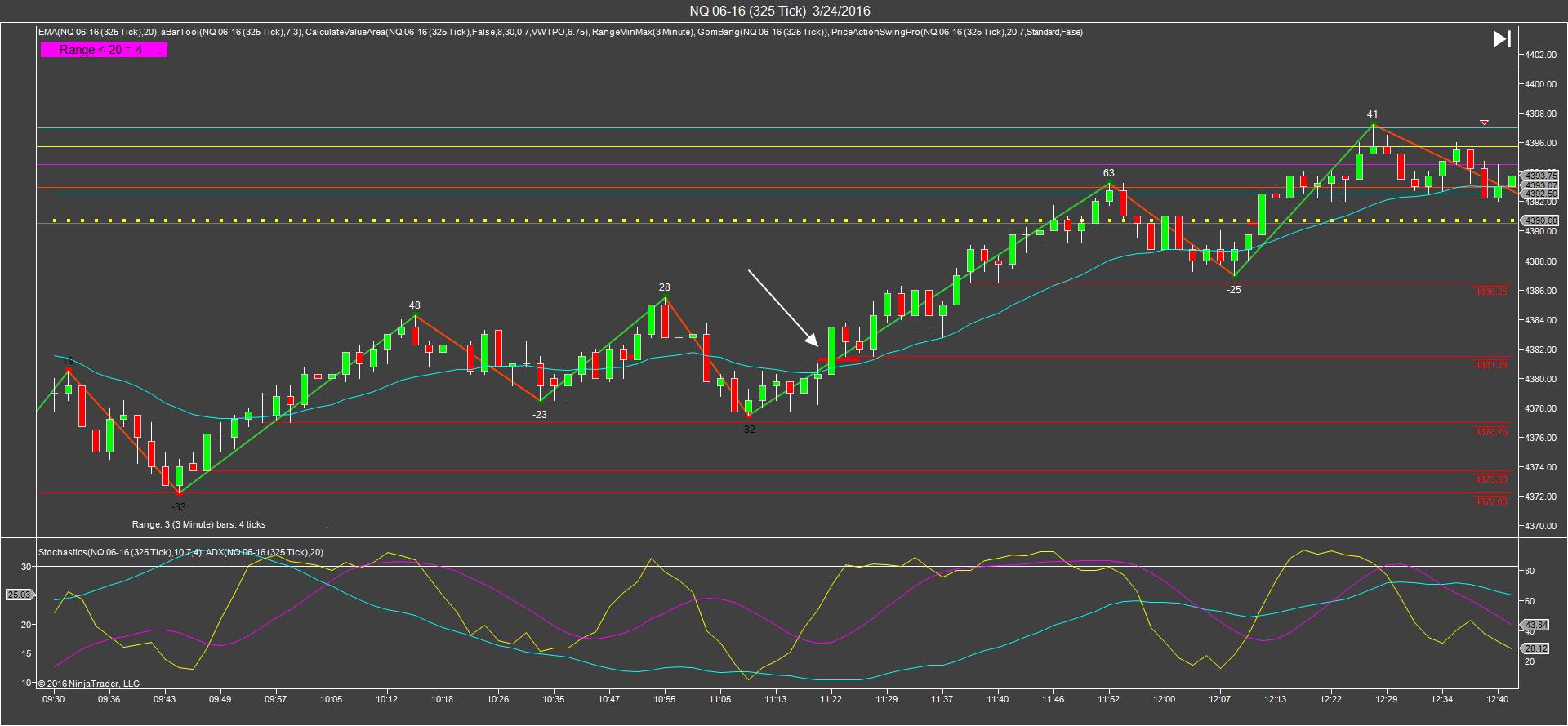Click the 4393.75 price marker
This screenshot has height=726, width=1568.
pyautogui.click(x=1541, y=176)
